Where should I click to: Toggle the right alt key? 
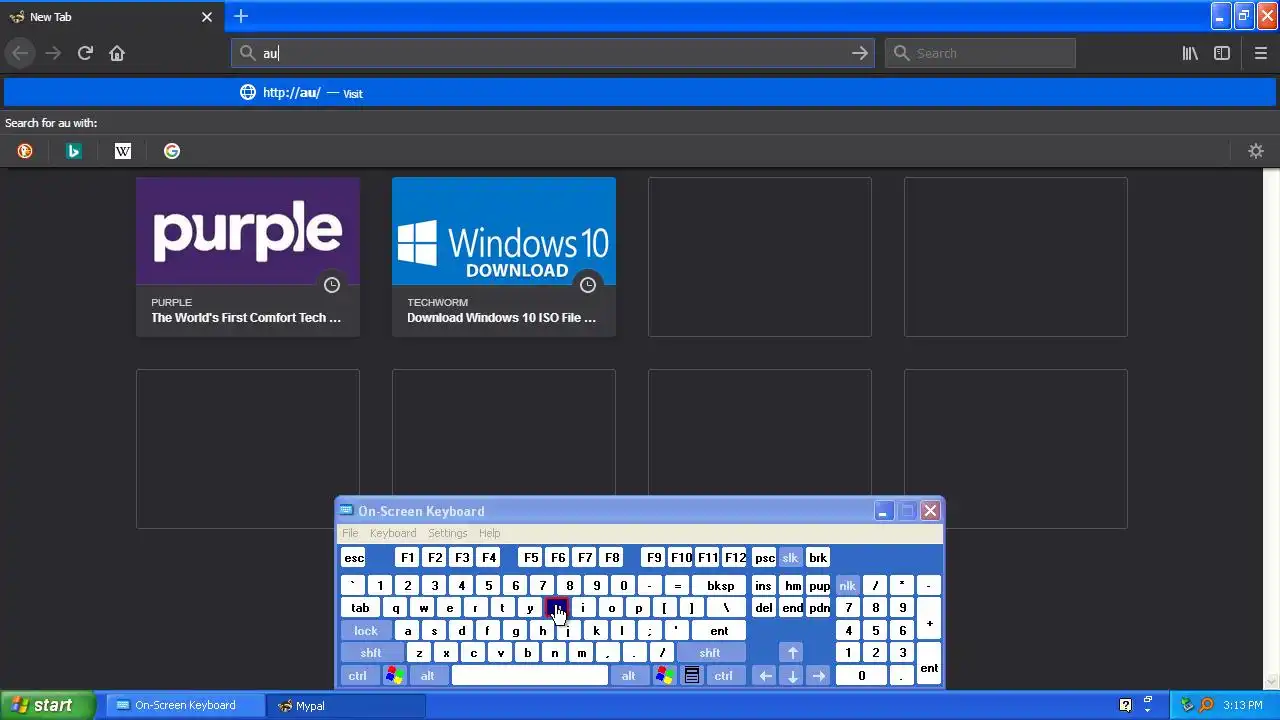pos(628,676)
